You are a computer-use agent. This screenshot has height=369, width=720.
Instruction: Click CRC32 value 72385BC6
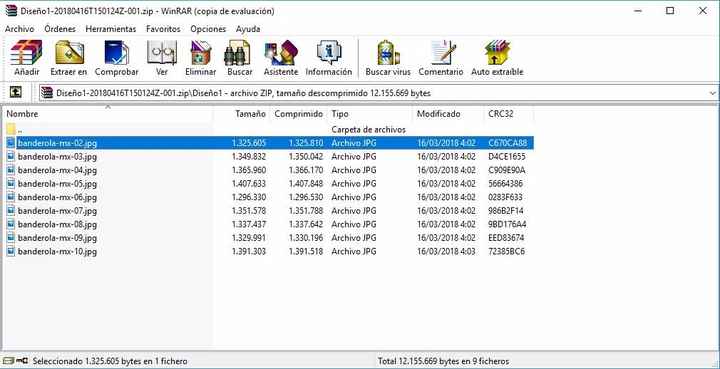[507, 252]
